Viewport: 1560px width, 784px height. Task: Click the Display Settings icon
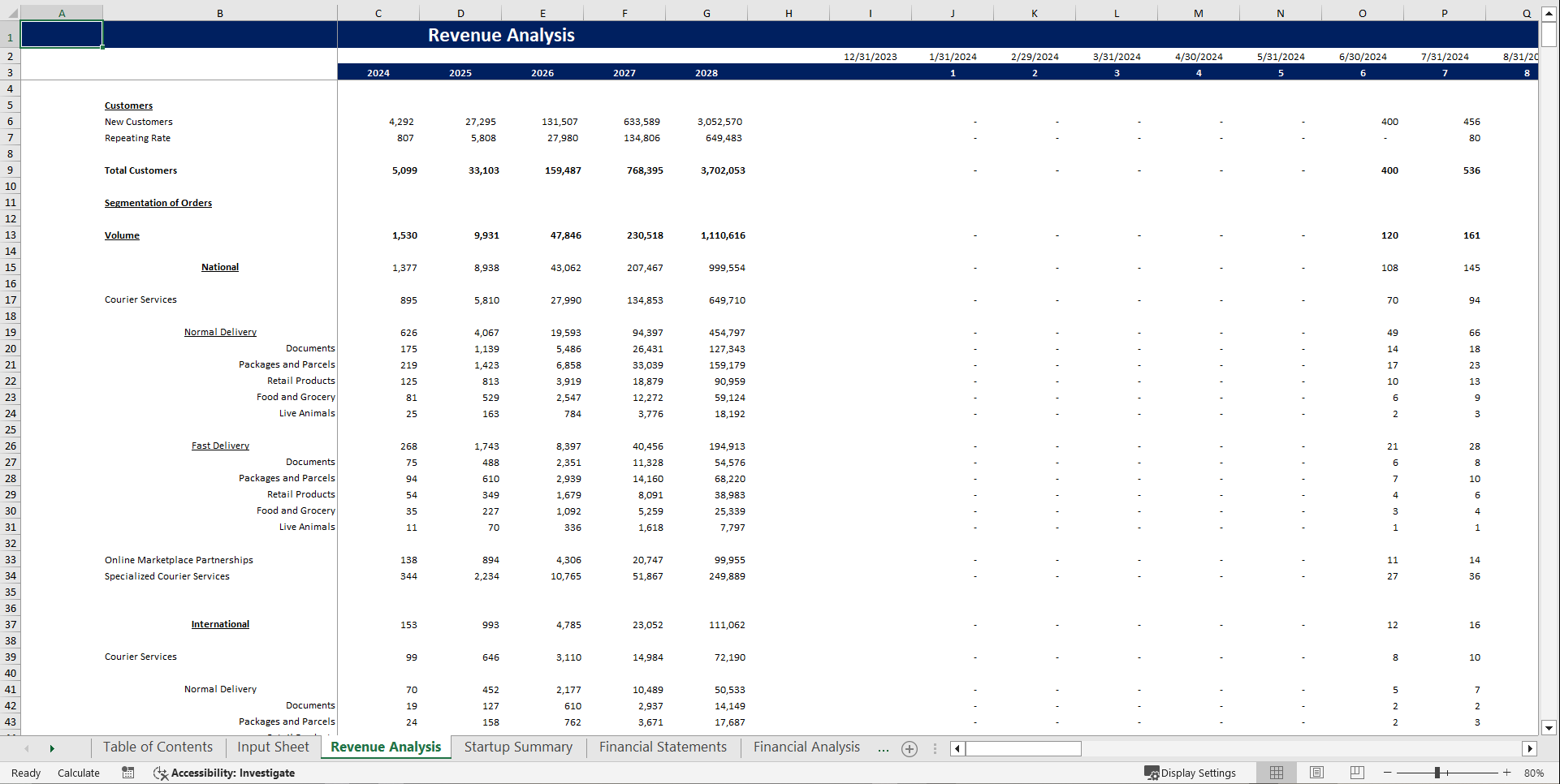(1191, 773)
